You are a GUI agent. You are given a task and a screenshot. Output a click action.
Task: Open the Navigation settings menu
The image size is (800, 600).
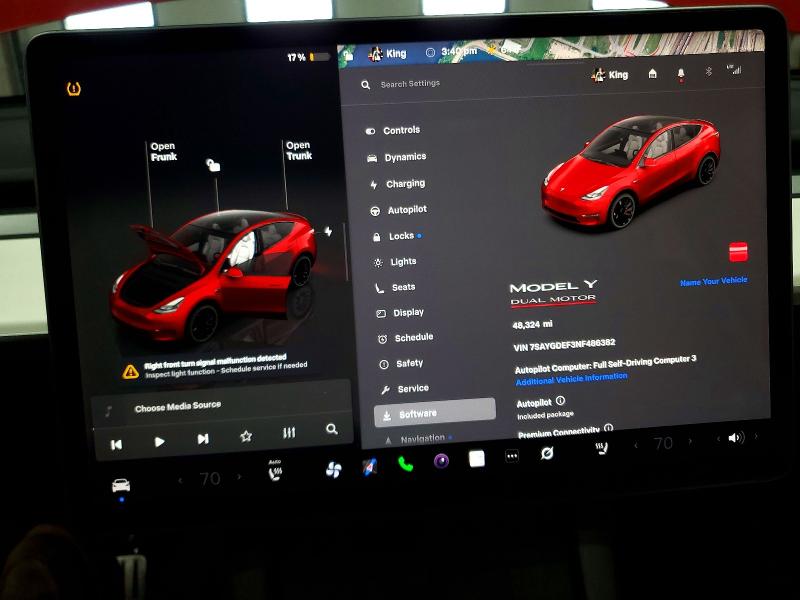pyautogui.click(x=416, y=439)
